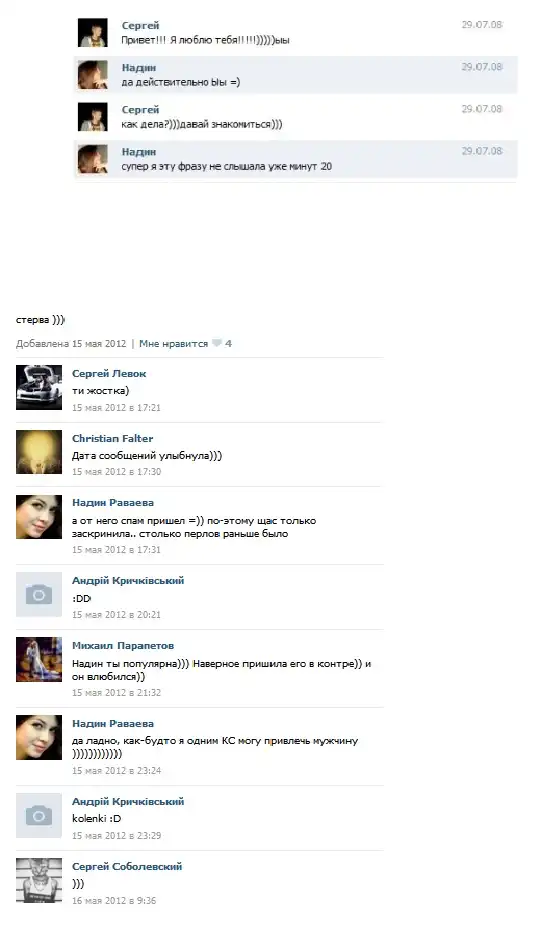Click the '16 мая 2012 в 9:36' timestamp
544x930 pixels.
click(114, 900)
